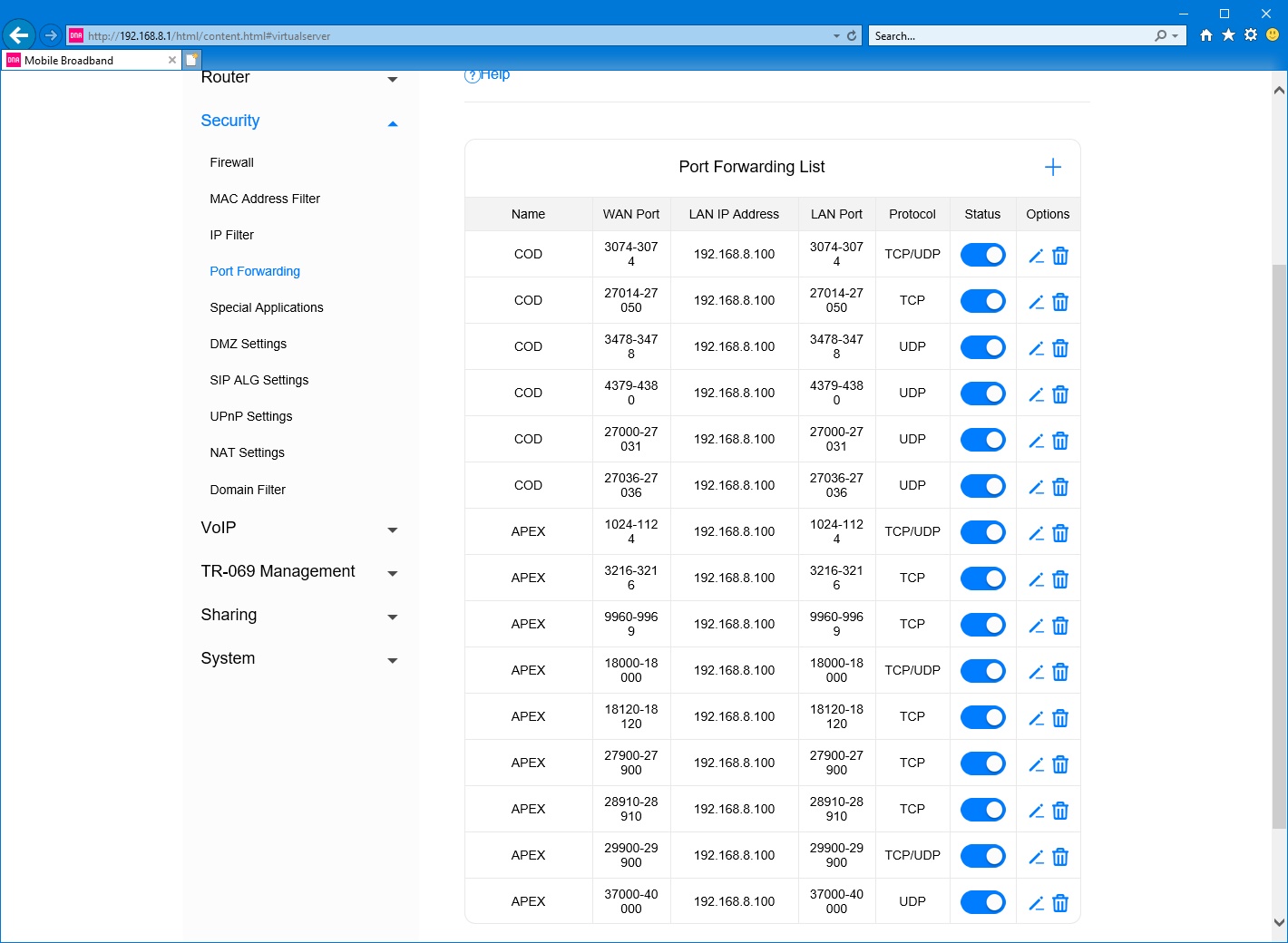Delete the COD 27014-27050 rule
Screen dimensions: 1288x943
(1060, 302)
